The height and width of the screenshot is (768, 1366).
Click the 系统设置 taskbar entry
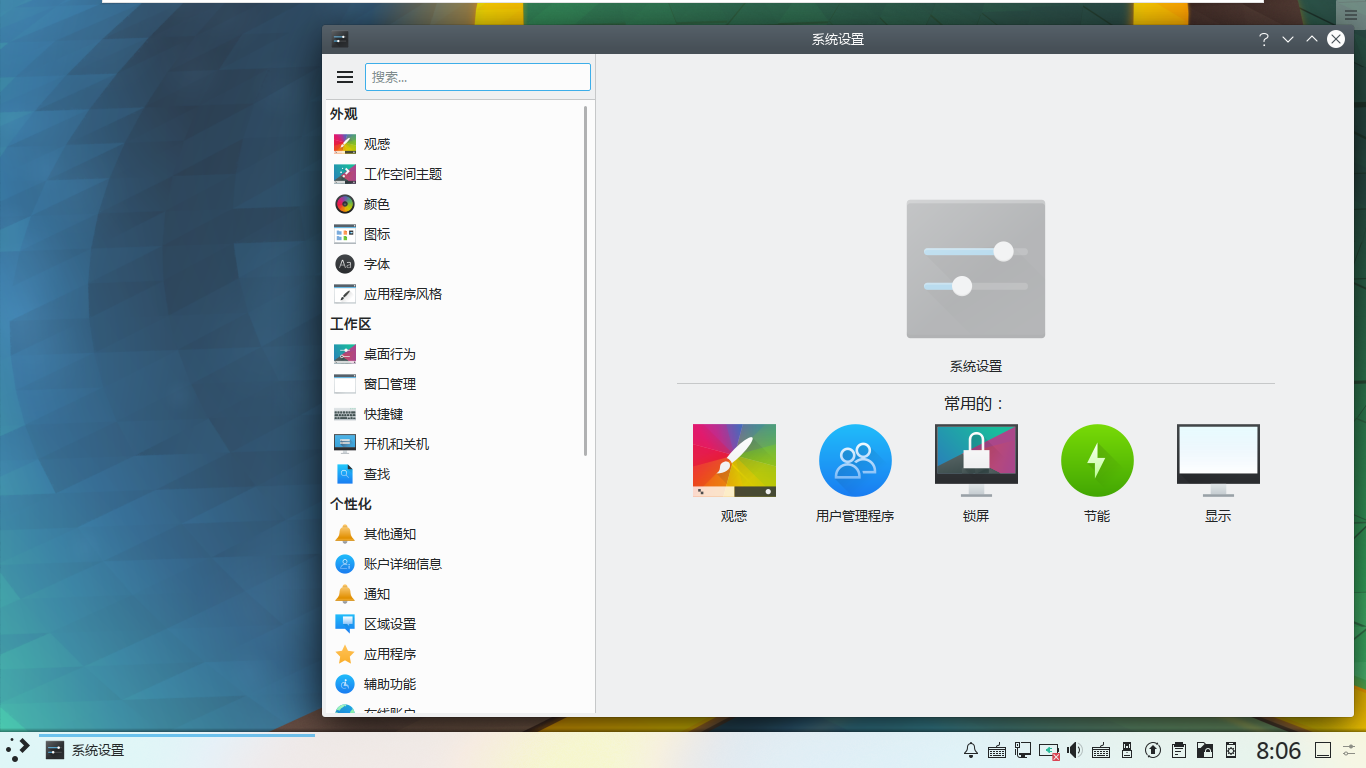[x=177, y=750]
